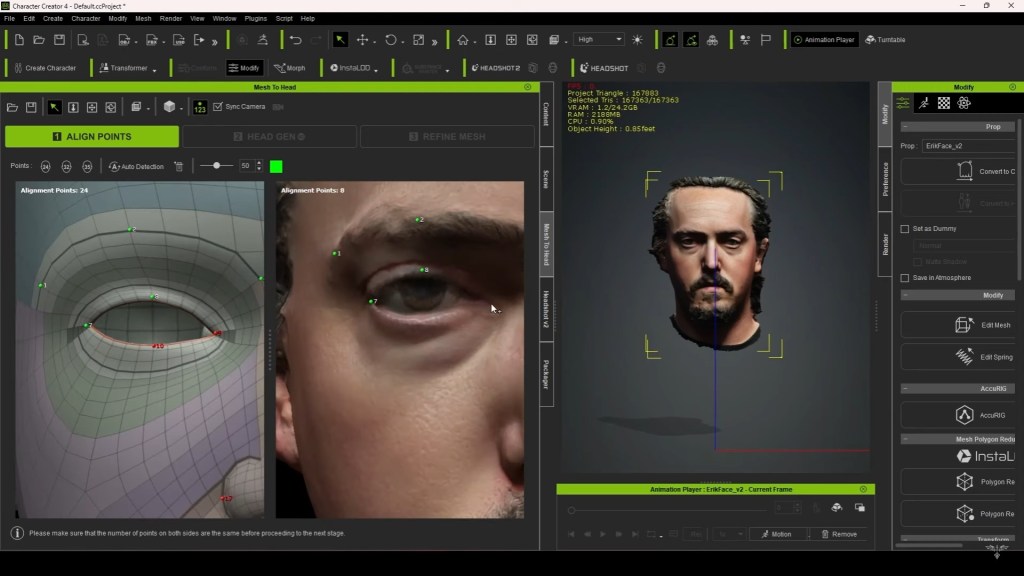The width and height of the screenshot is (1024, 576).
Task: Open the Transformer dropdown arrow
Action: (x=155, y=70)
